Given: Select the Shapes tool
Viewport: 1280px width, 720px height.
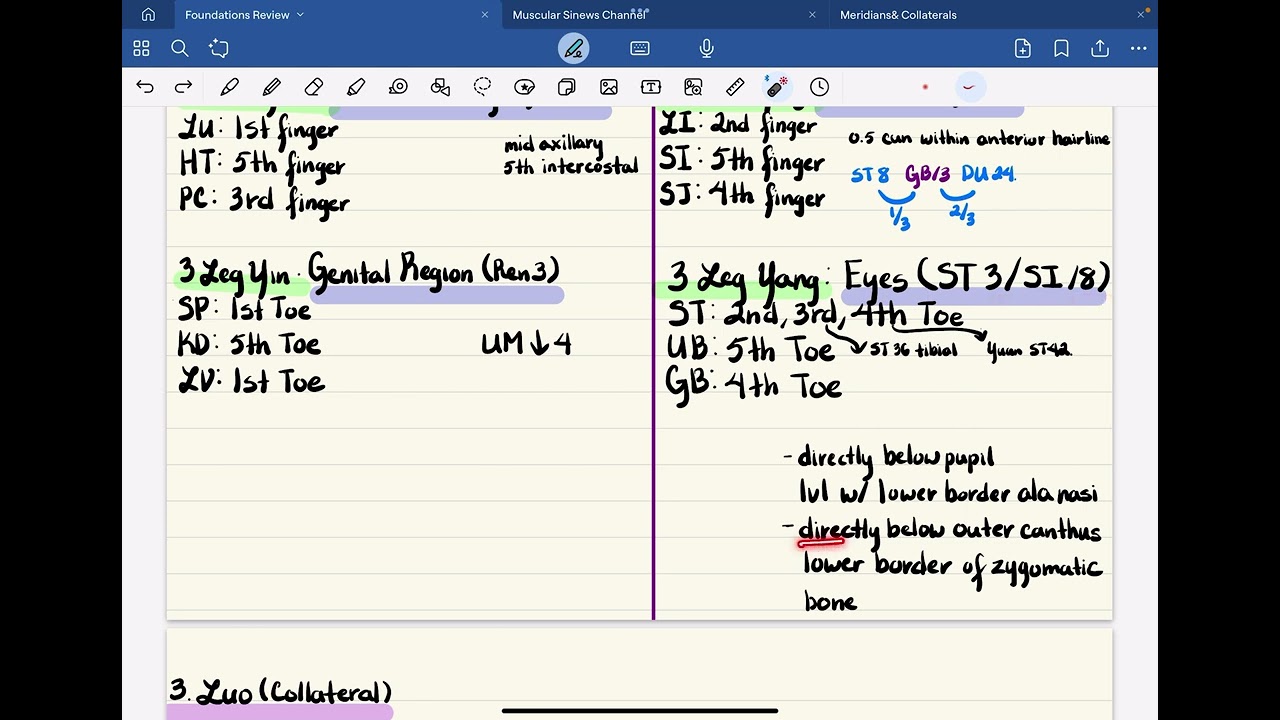Looking at the screenshot, I should tap(440, 87).
